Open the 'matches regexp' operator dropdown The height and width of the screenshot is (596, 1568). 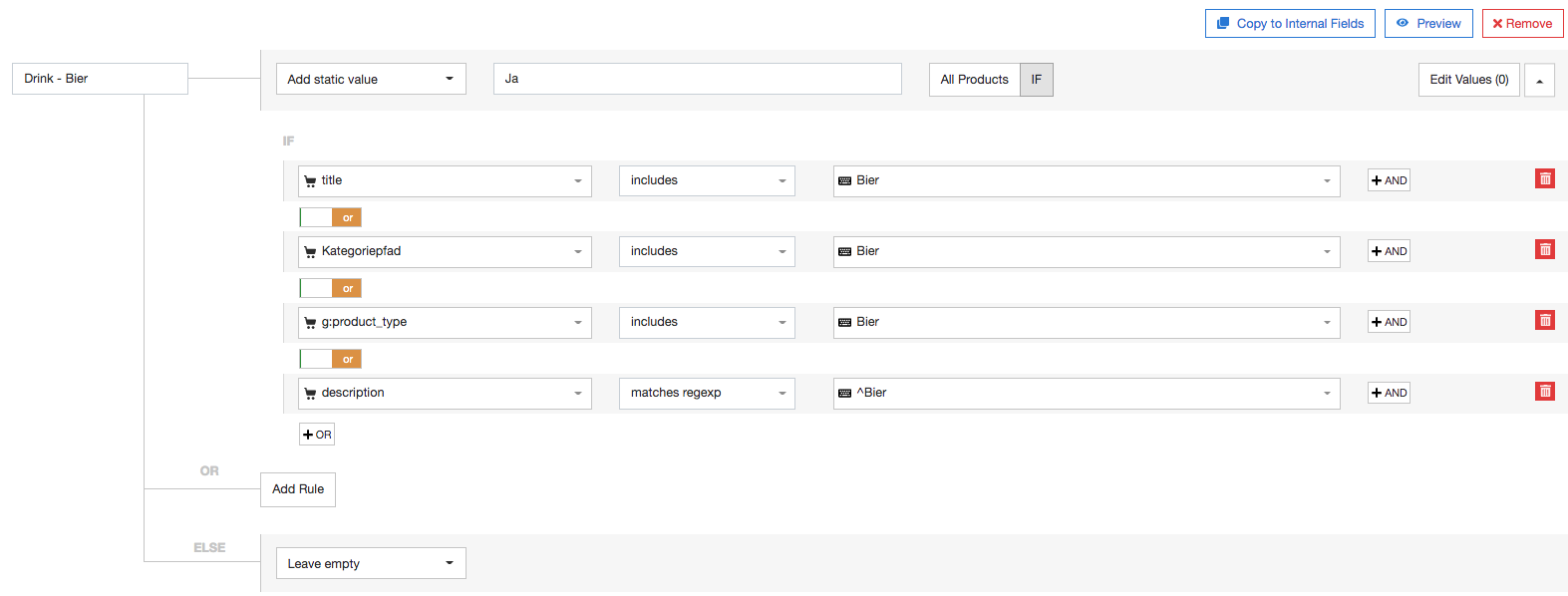coord(707,393)
